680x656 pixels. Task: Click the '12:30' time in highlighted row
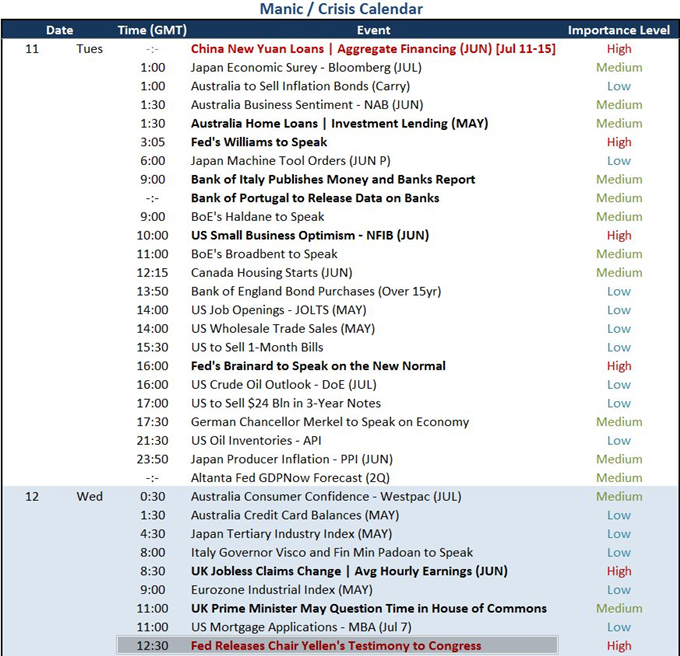pyautogui.click(x=152, y=646)
